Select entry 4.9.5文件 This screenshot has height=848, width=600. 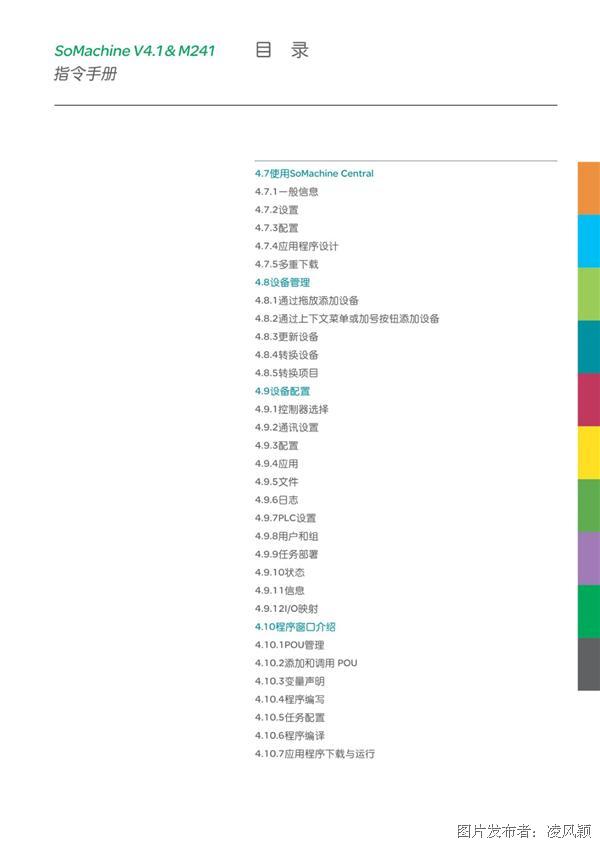[x=276, y=482]
